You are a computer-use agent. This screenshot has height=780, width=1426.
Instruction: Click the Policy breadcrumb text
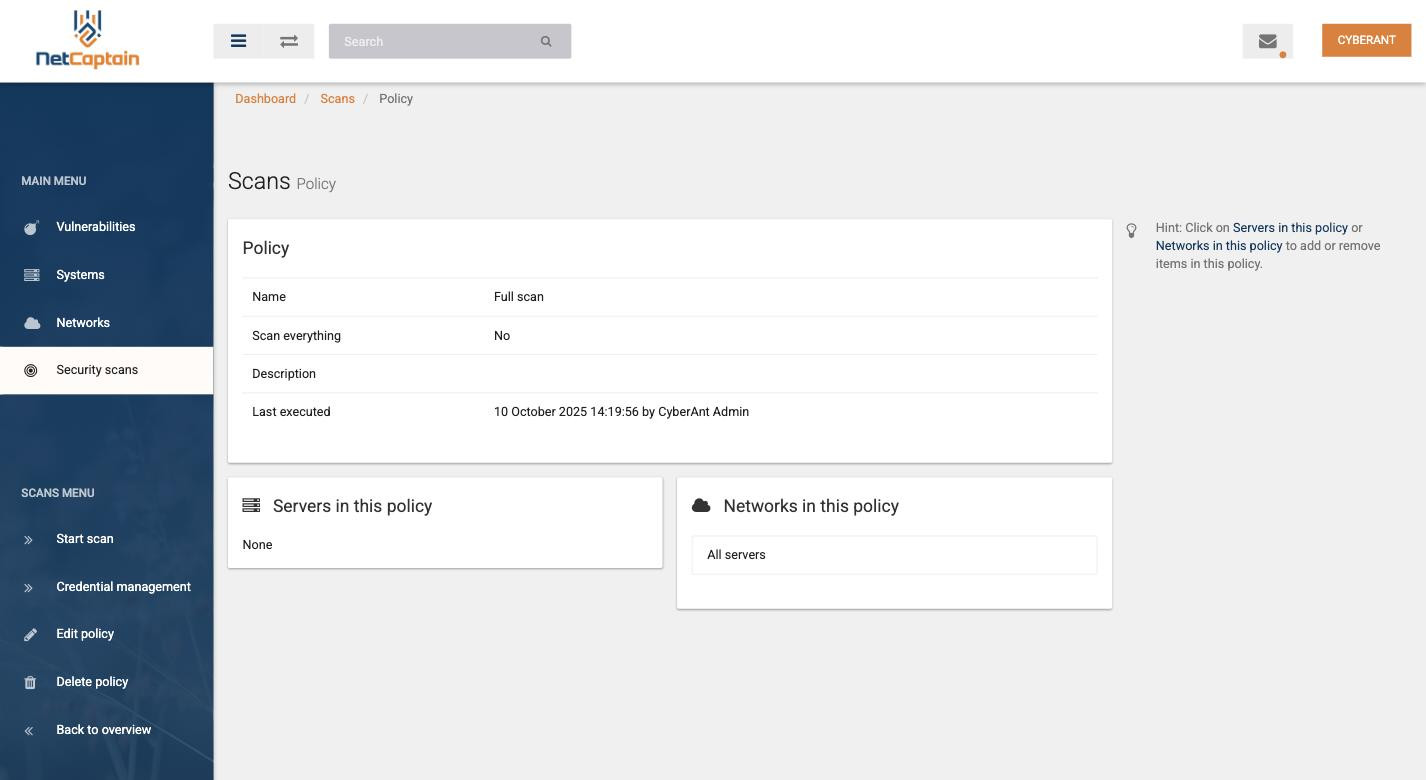tap(396, 99)
